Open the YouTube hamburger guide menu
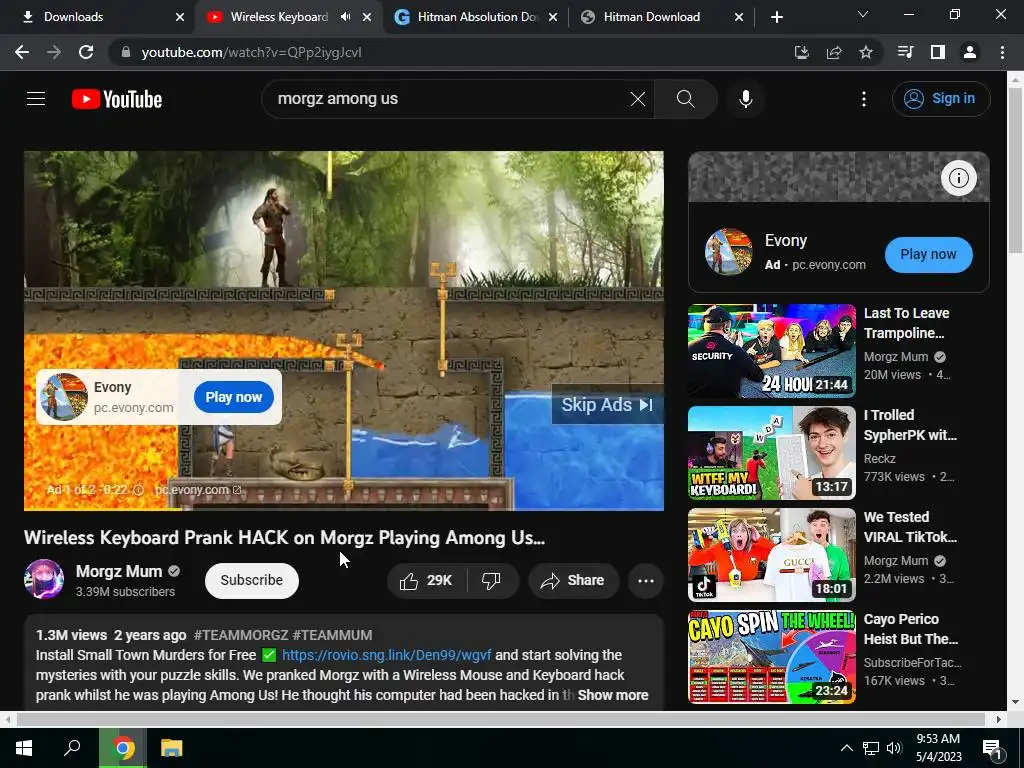The image size is (1024, 768). pyautogui.click(x=36, y=99)
